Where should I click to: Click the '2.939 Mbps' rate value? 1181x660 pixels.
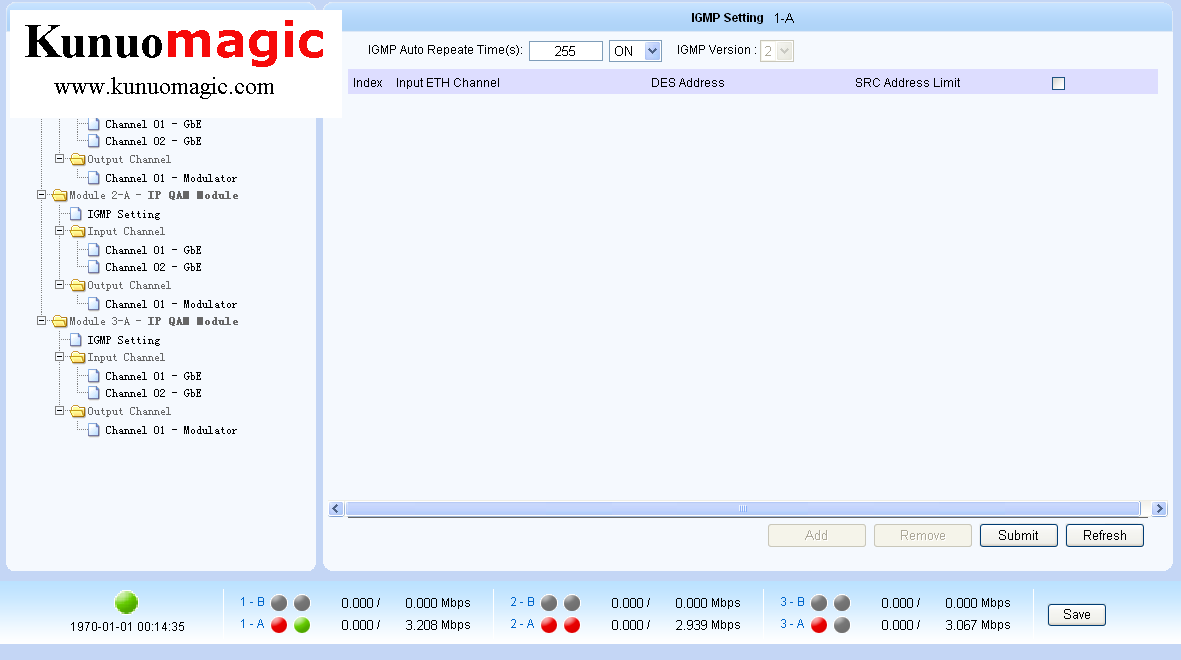pos(708,625)
